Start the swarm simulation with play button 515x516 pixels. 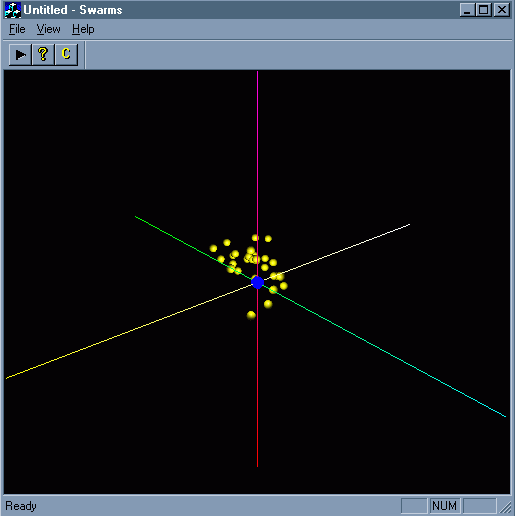[20, 54]
